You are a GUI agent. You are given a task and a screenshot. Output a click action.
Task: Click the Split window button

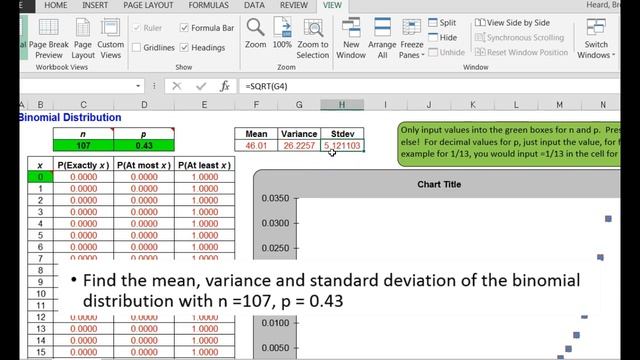[x=442, y=23]
